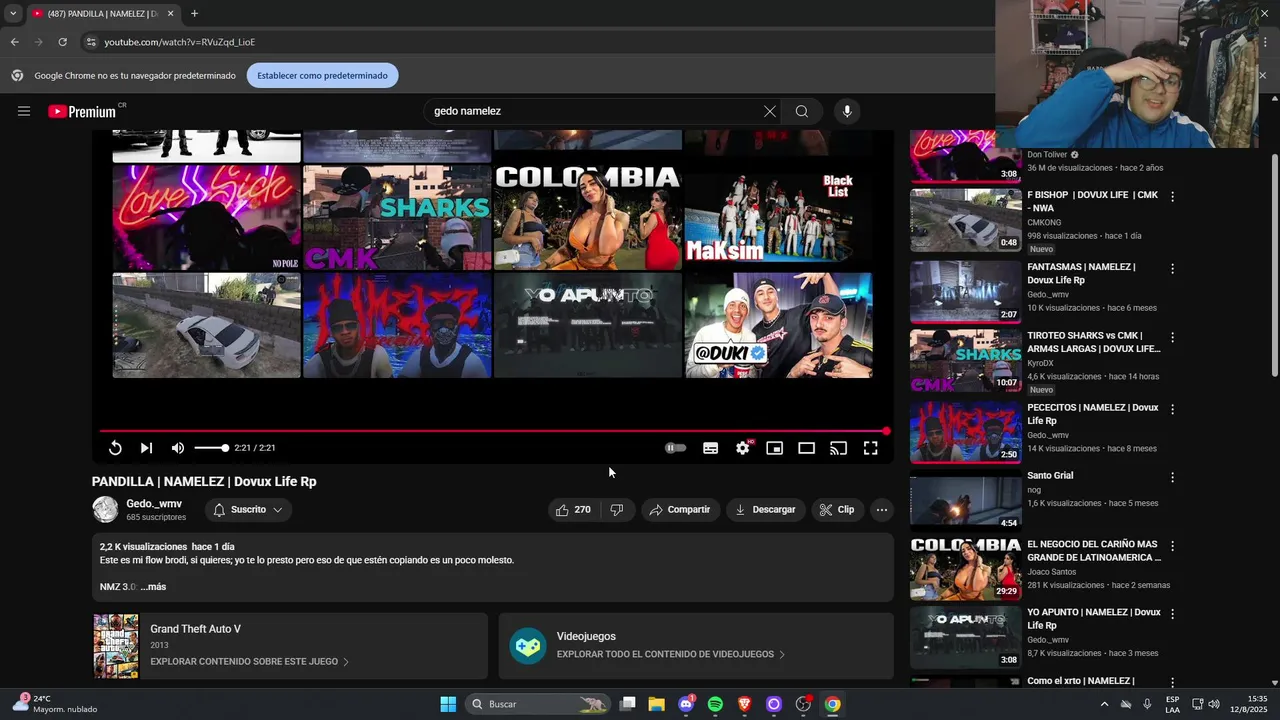This screenshot has width=1280, height=720.
Task: Click the Descargar button
Action: click(765, 509)
